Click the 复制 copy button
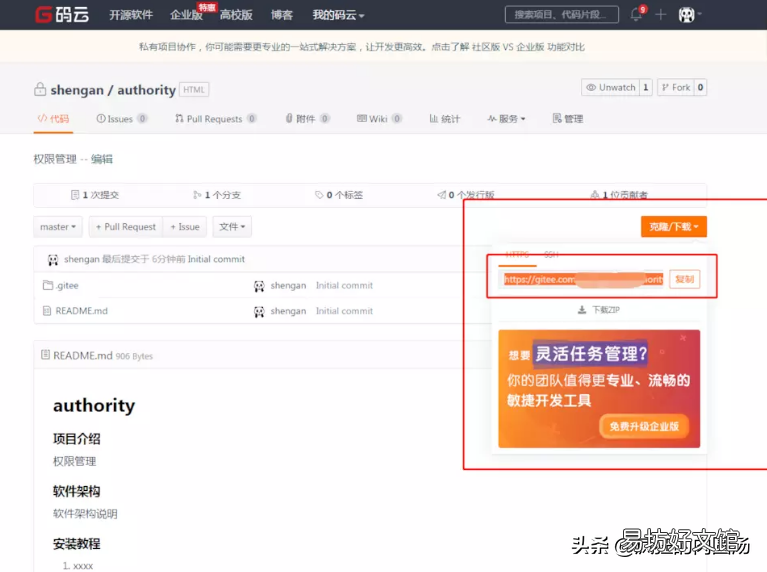This screenshot has width=767, height=572. pyautogui.click(x=684, y=279)
